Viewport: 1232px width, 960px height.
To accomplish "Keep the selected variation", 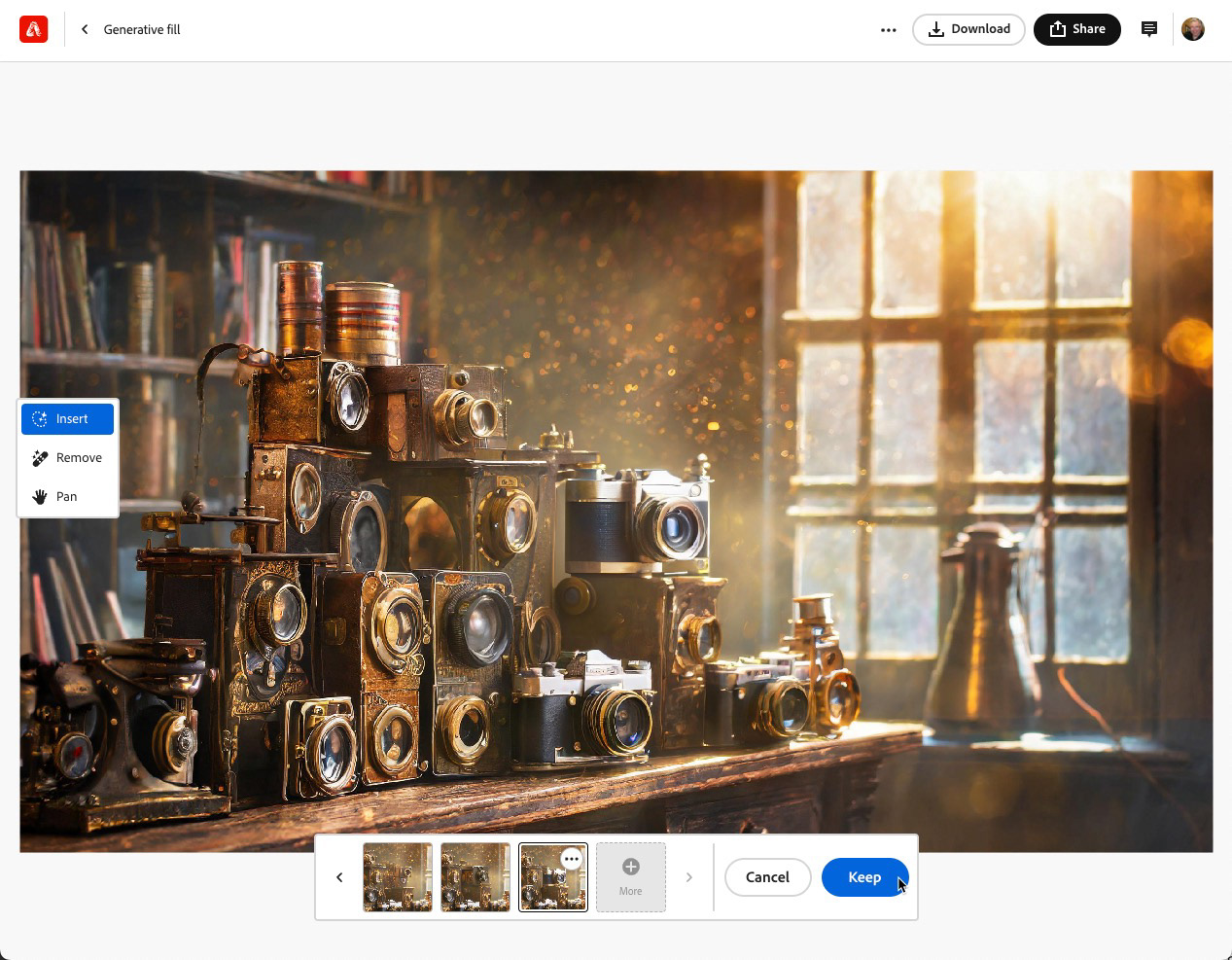I will pyautogui.click(x=864, y=877).
